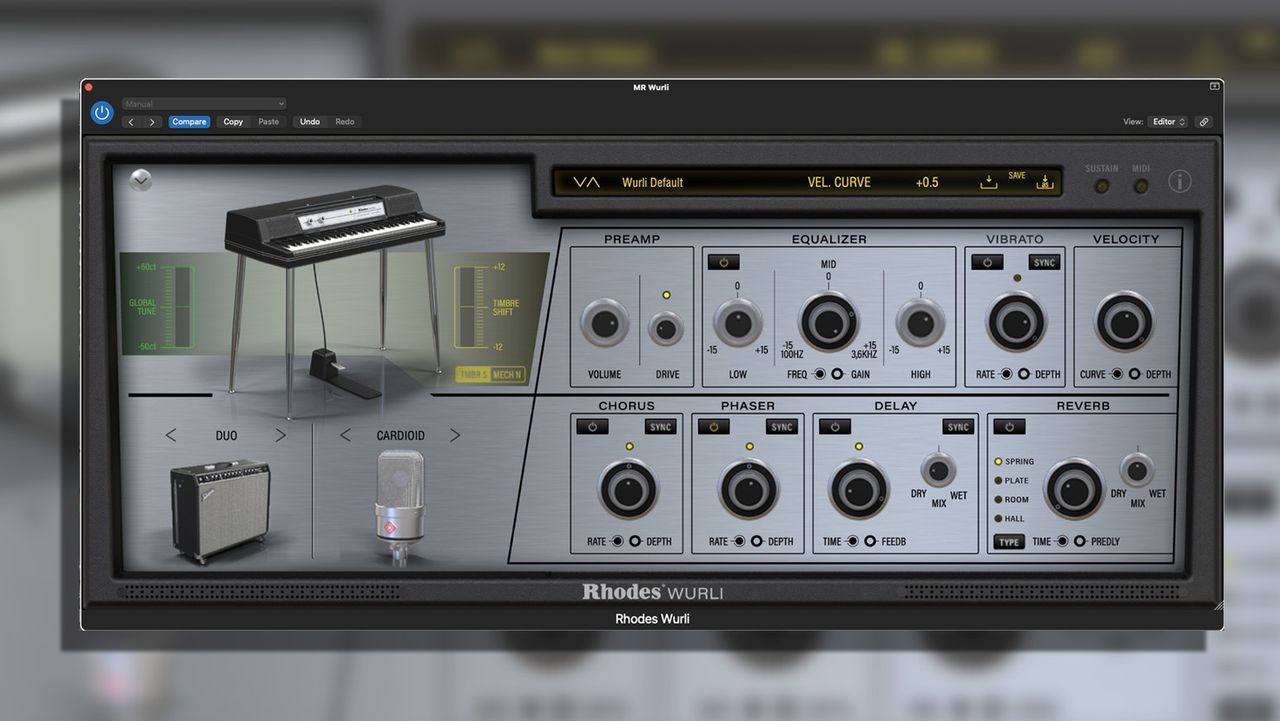Click the preset browse arrows icon in display
Viewport: 1280px width, 721px height.
[586, 182]
